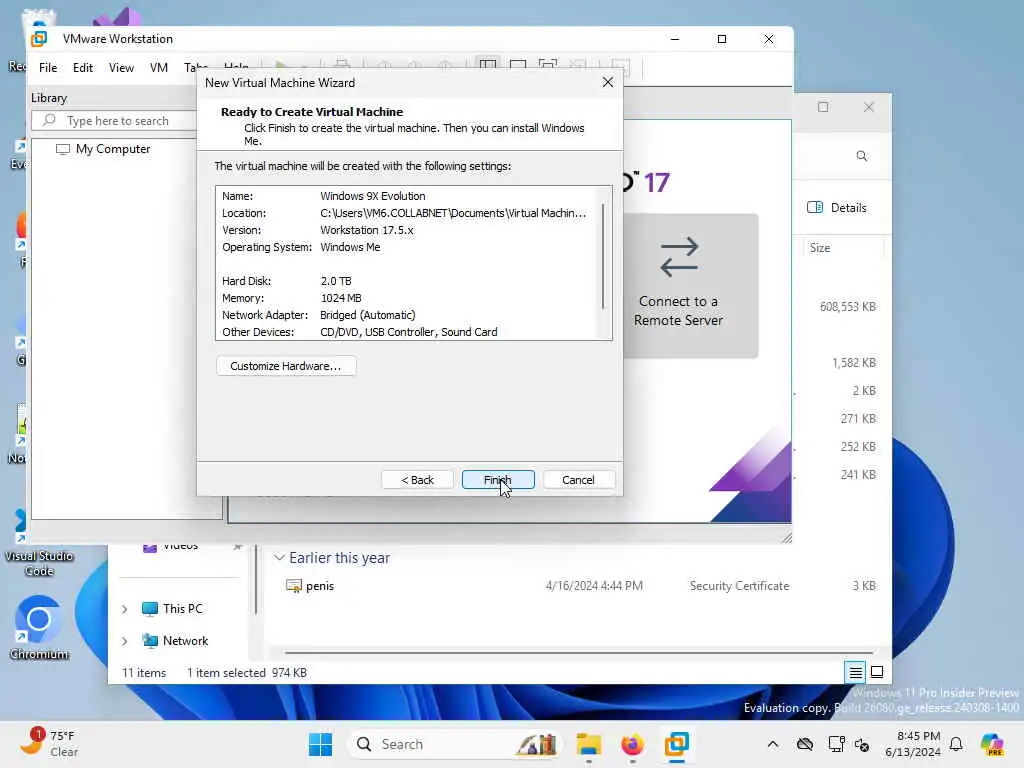
Task: Expand the Network node in Explorer
Action: tap(125, 641)
